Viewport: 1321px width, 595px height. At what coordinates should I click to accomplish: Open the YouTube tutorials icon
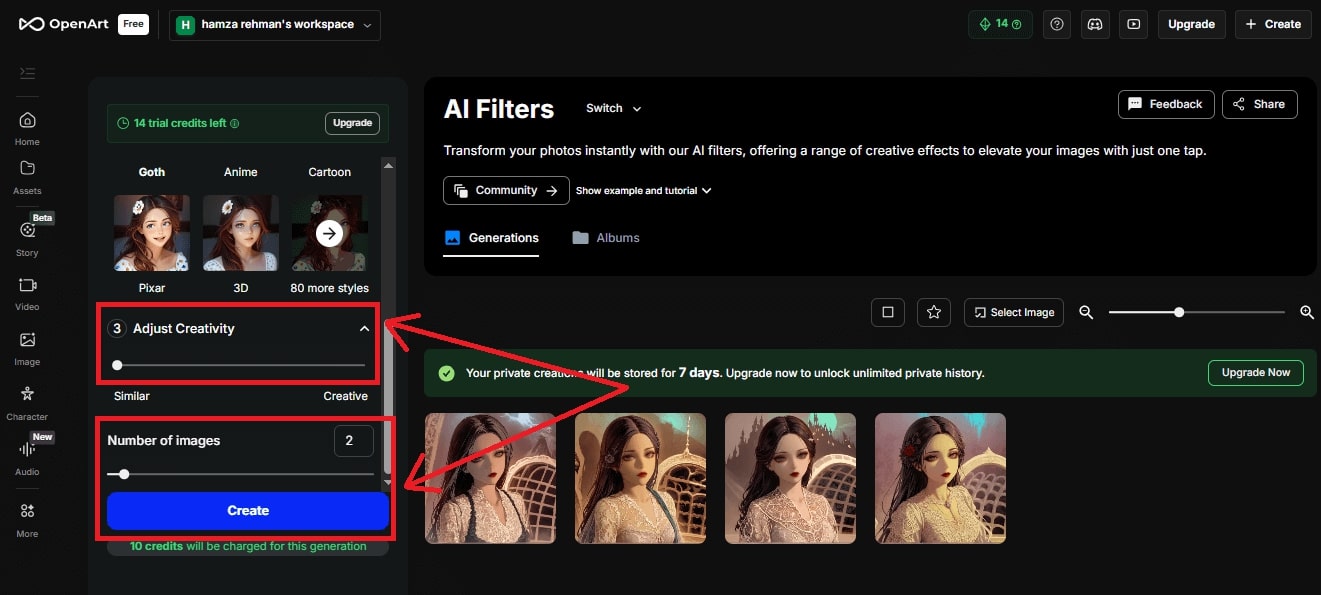[x=1133, y=24]
